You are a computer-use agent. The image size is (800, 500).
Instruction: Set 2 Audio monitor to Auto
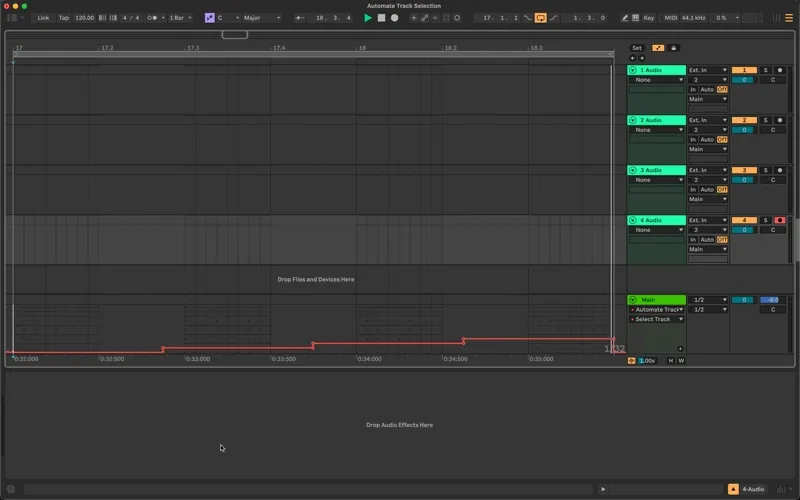[707, 139]
